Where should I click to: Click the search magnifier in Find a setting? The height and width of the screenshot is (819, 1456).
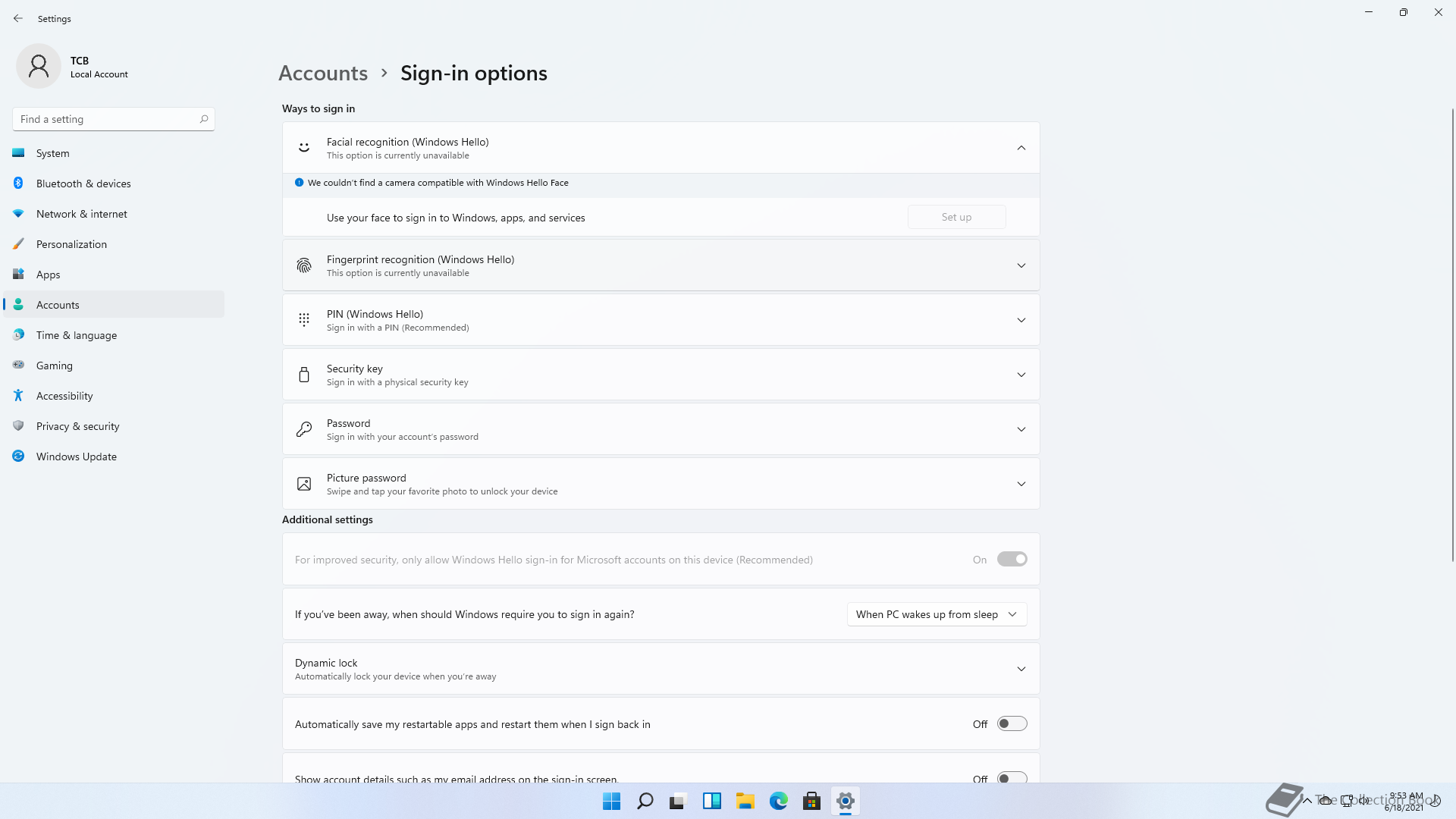tap(204, 119)
